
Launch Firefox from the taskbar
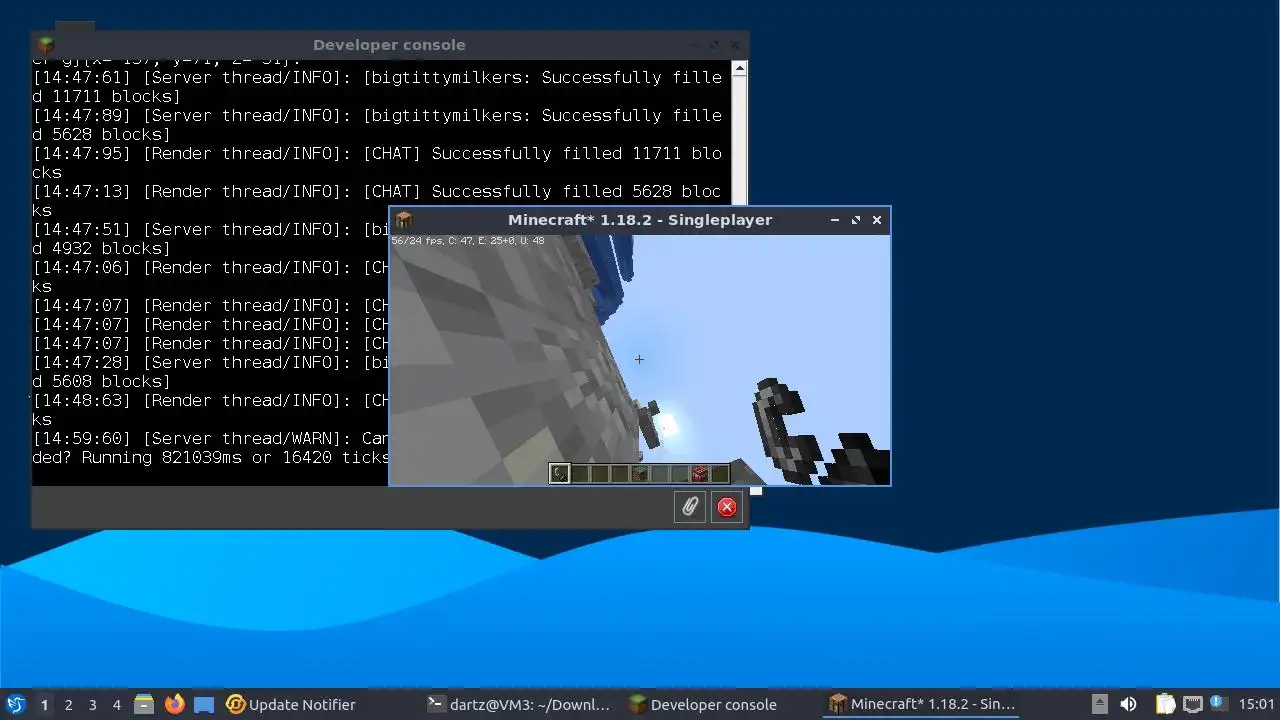click(x=175, y=704)
